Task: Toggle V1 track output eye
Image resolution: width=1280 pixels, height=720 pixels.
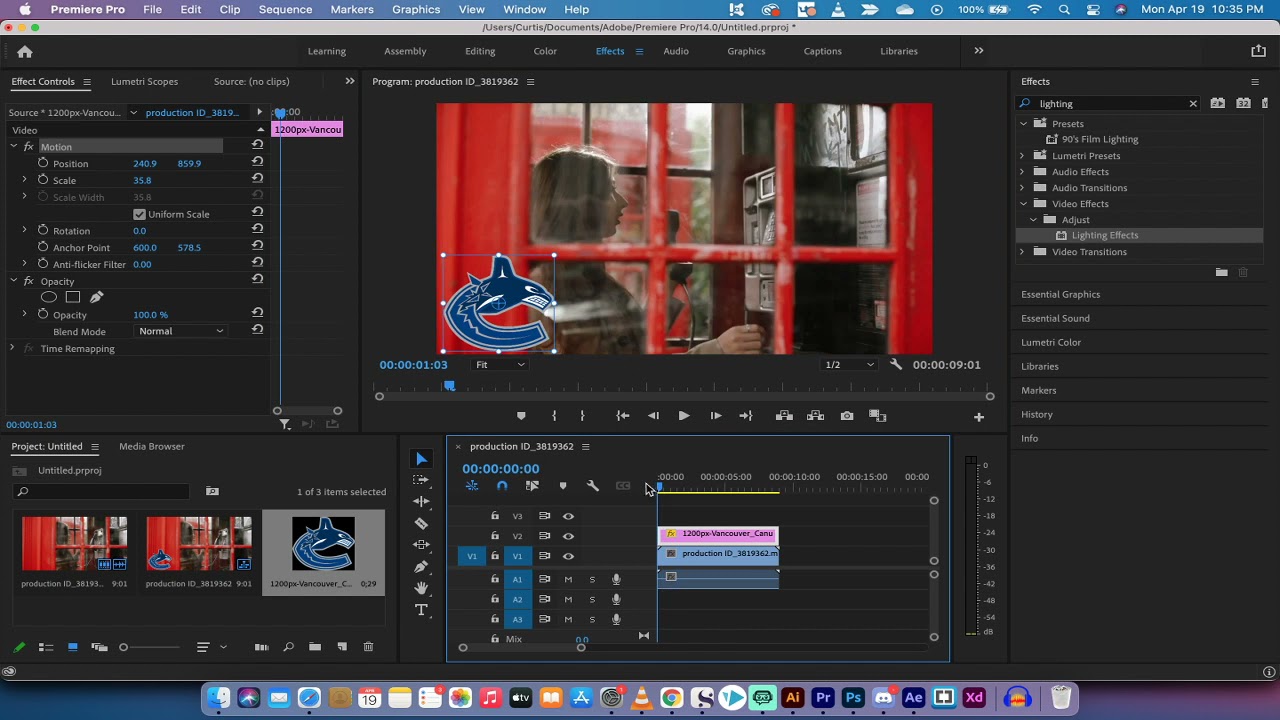Action: pos(568,556)
